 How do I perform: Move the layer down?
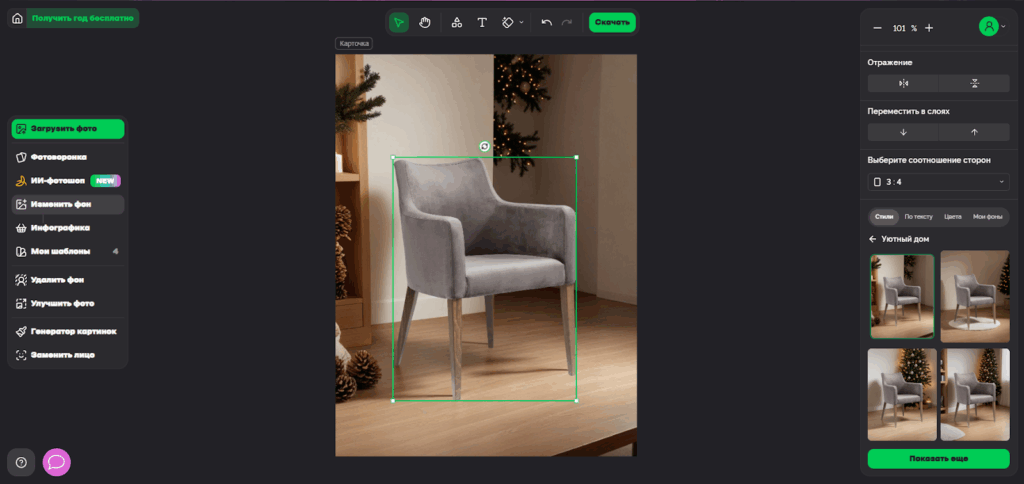click(903, 132)
